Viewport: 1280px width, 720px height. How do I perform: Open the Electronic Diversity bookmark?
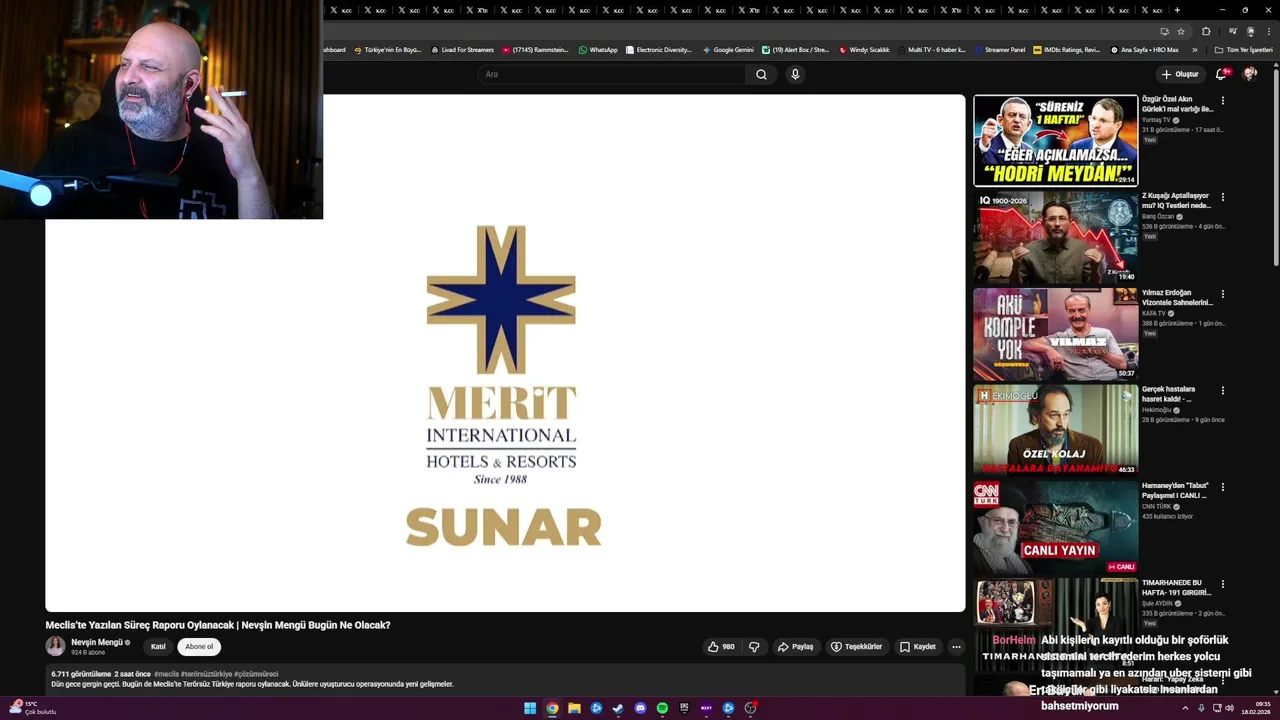coord(659,49)
